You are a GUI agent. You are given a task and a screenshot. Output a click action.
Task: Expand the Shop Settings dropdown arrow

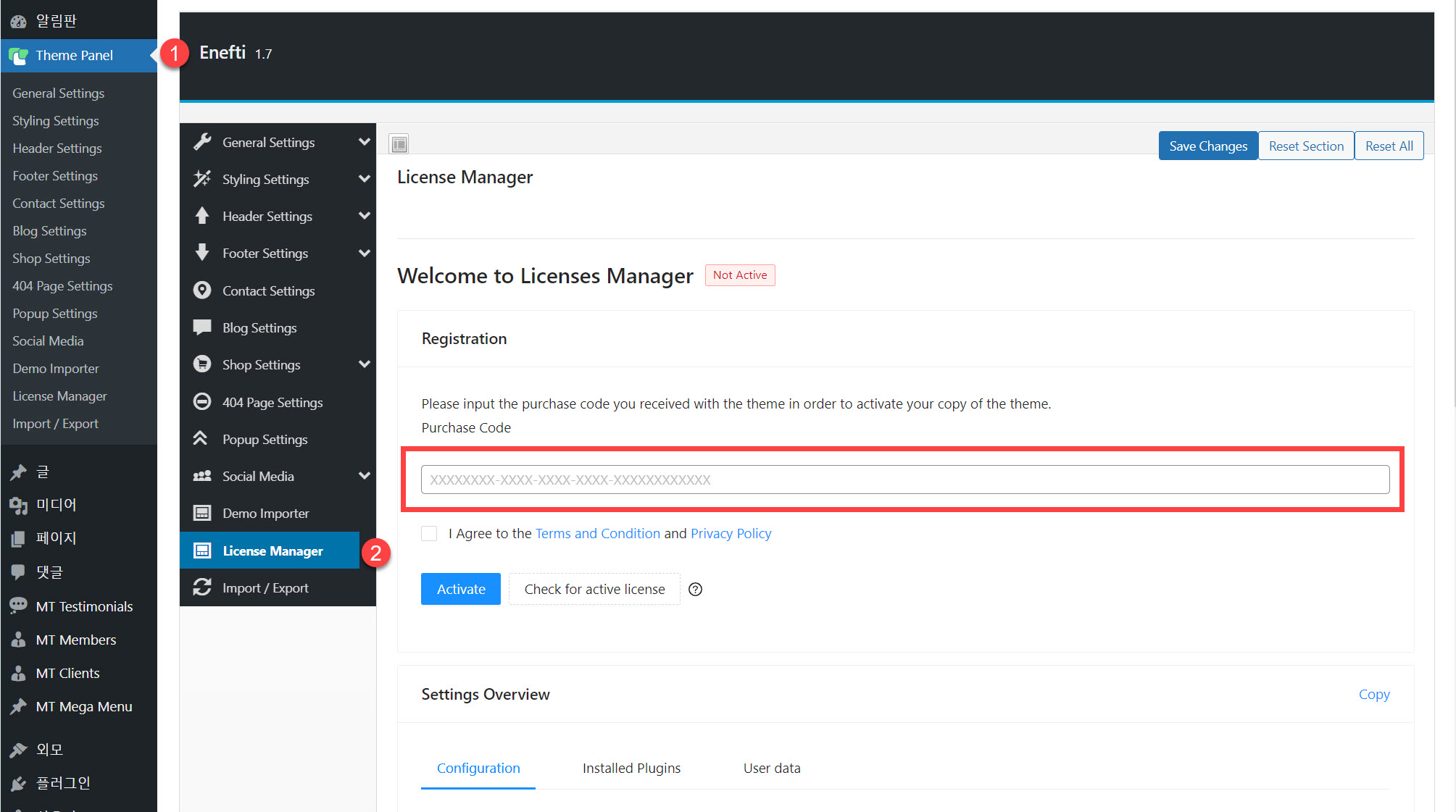364,364
